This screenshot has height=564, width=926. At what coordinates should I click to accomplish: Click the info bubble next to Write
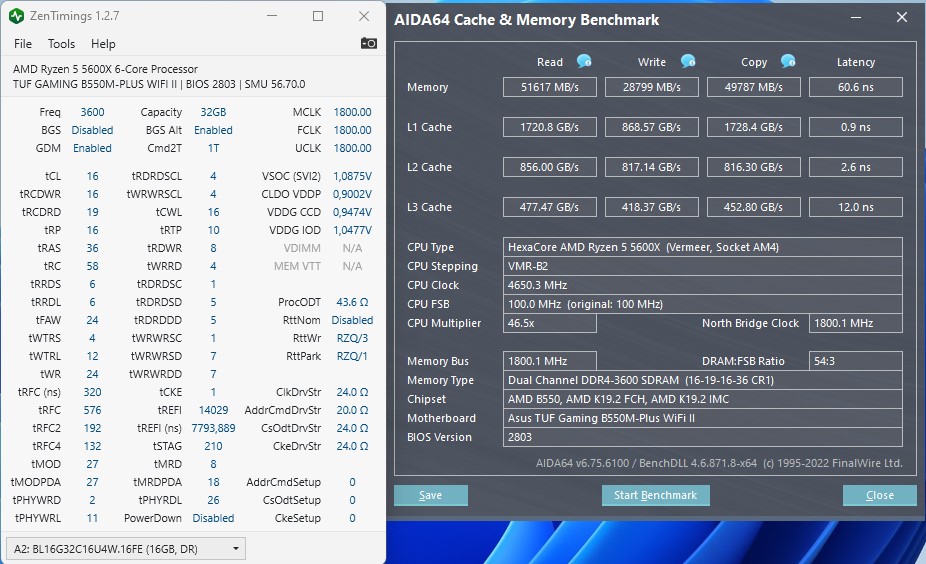pos(688,61)
